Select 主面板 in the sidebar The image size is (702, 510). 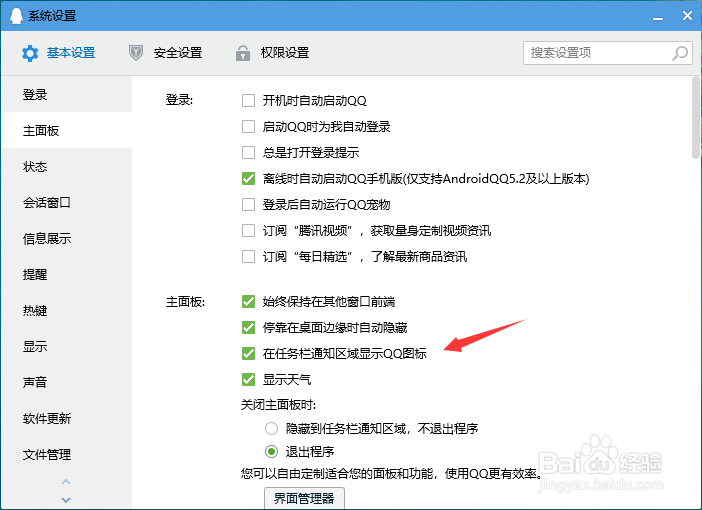tap(66, 130)
